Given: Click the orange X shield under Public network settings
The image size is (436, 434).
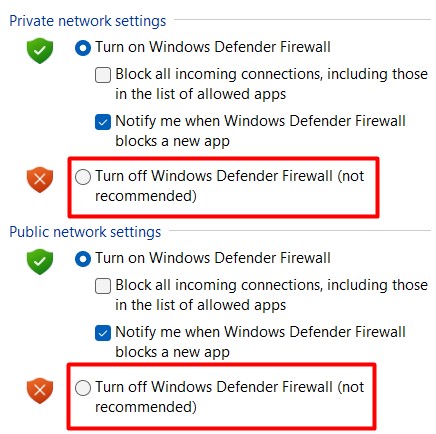Looking at the screenshot, I should [40, 390].
